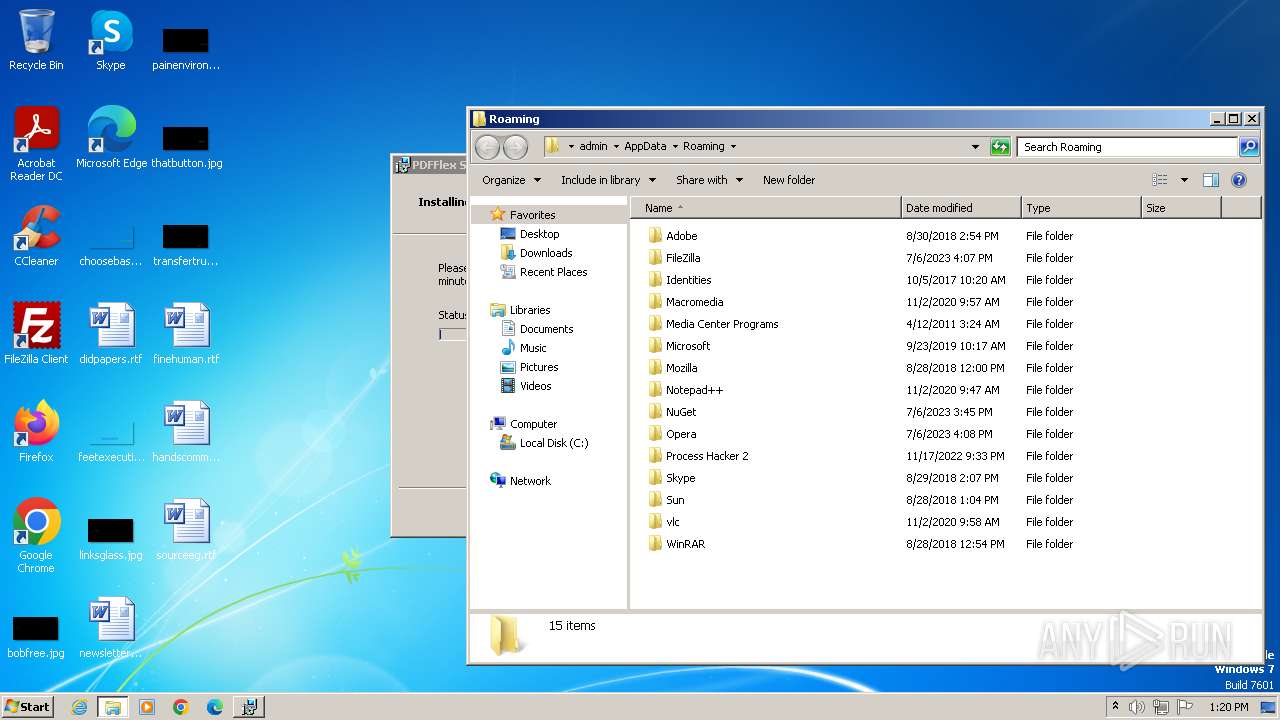Click the installer taskbar button
The height and width of the screenshot is (720, 1280).
click(x=249, y=707)
